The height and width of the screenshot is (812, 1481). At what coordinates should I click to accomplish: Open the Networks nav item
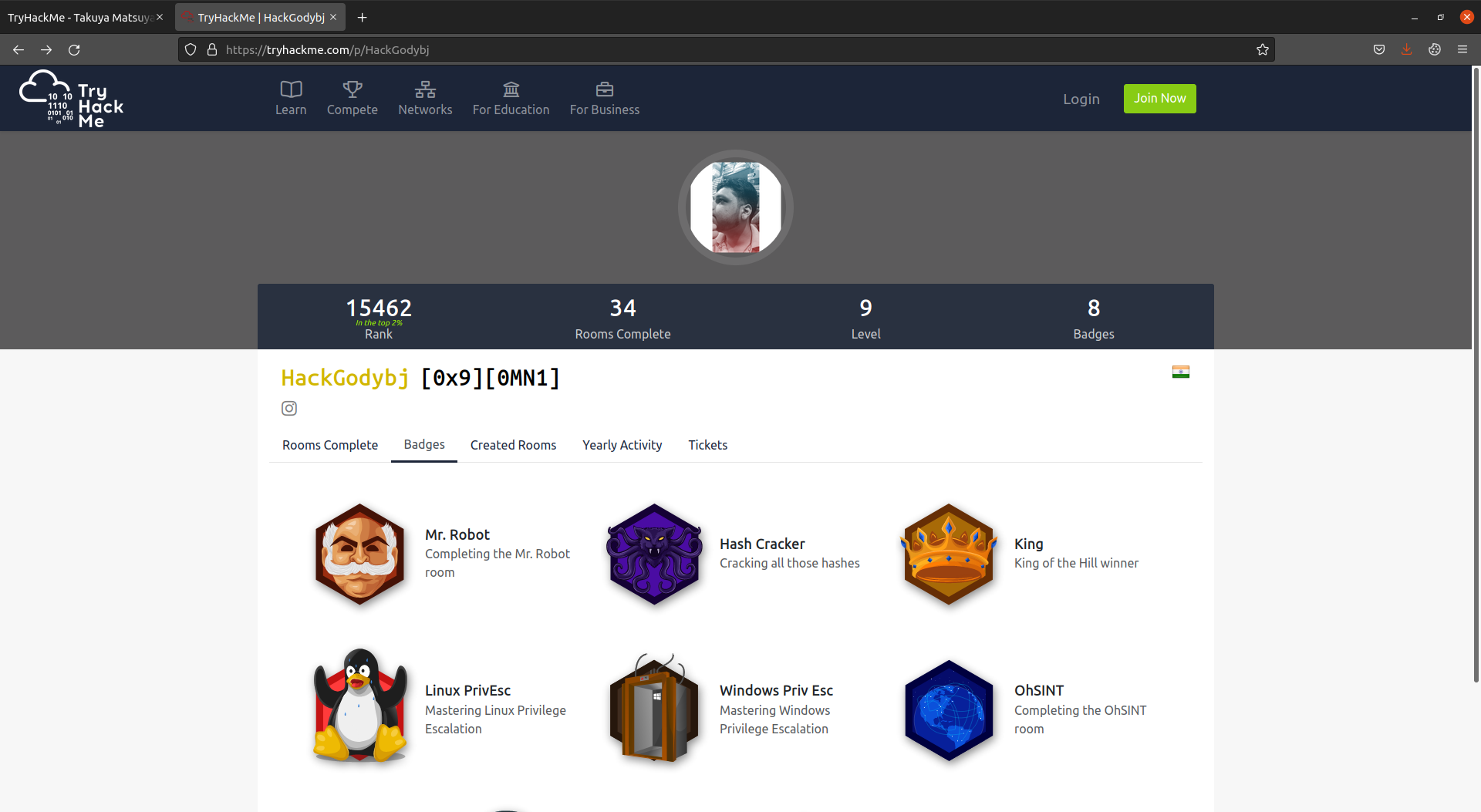(425, 99)
